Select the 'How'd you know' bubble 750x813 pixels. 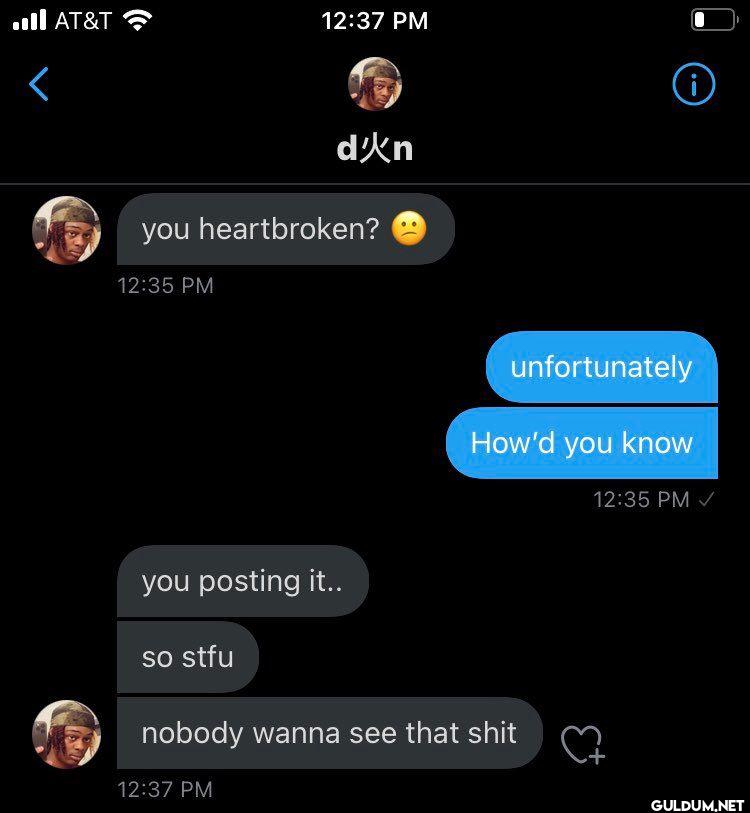point(581,443)
